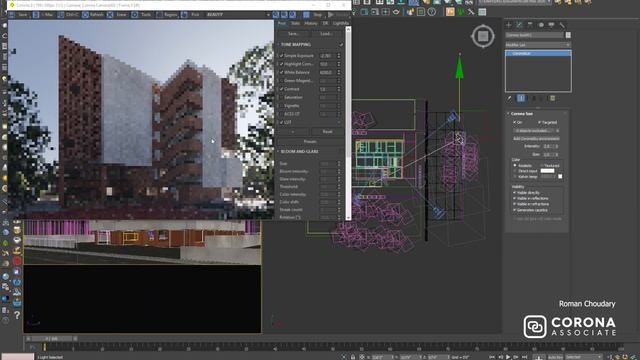Click Add CoronaSky environment button

[536, 139]
